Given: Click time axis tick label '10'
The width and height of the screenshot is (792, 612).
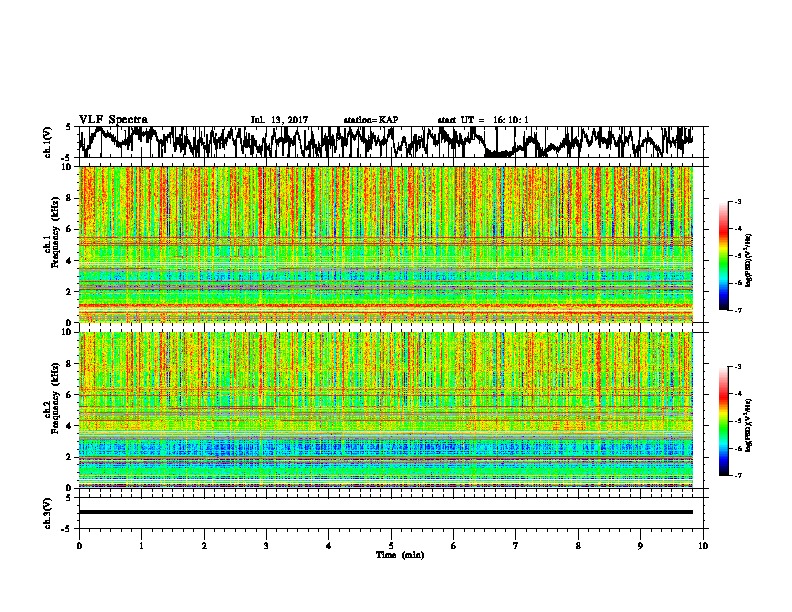Looking at the screenshot, I should 703,546.
